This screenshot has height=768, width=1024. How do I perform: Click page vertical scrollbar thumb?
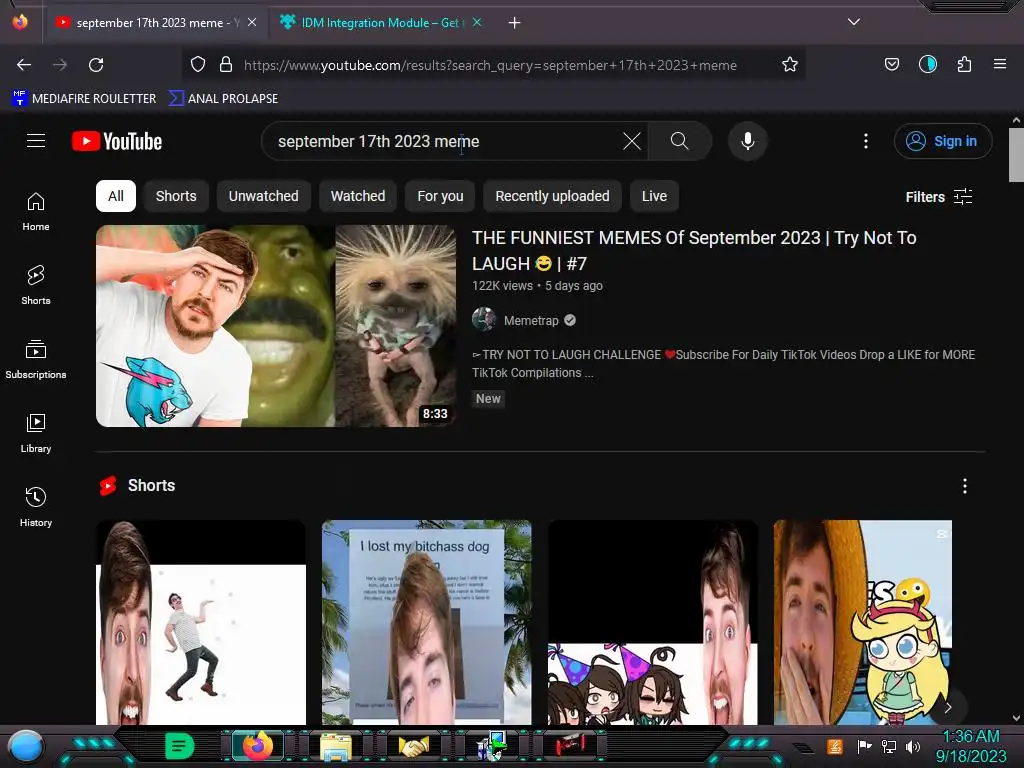(x=1016, y=155)
